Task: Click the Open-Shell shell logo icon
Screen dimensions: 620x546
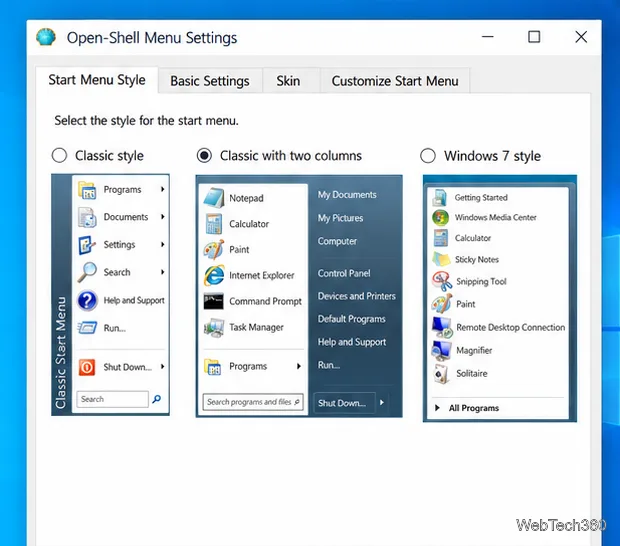Action: pos(46,37)
